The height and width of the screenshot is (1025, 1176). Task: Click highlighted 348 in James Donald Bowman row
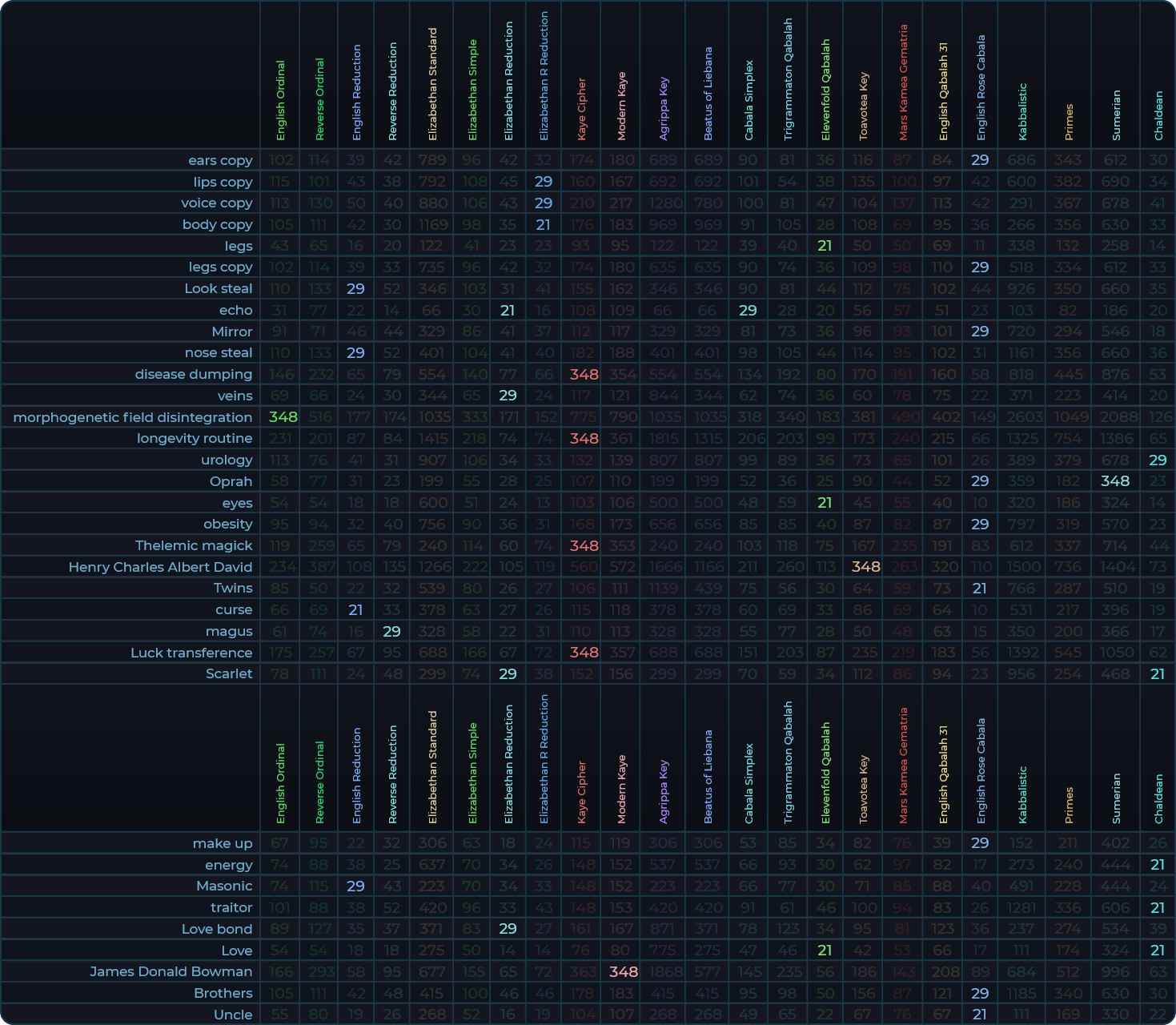623,971
